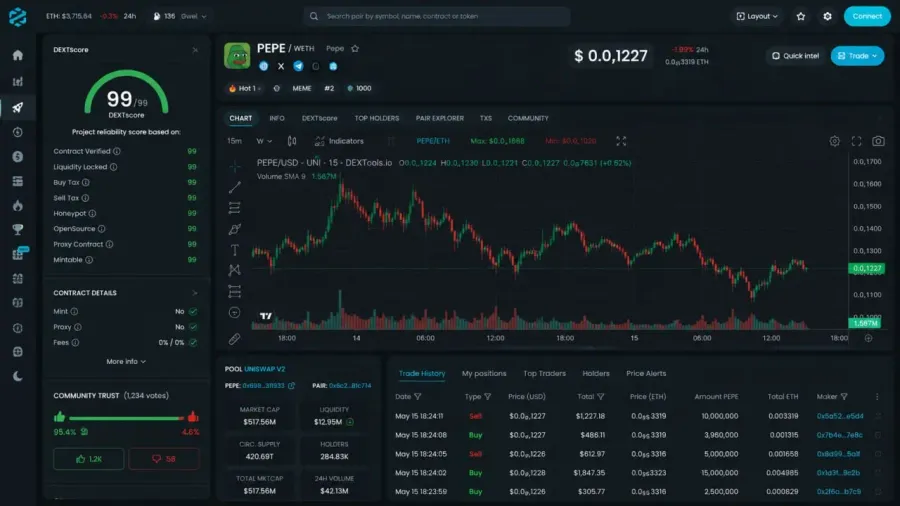This screenshot has width=900, height=506.
Task: Click the Quick intel button
Action: tap(796, 56)
